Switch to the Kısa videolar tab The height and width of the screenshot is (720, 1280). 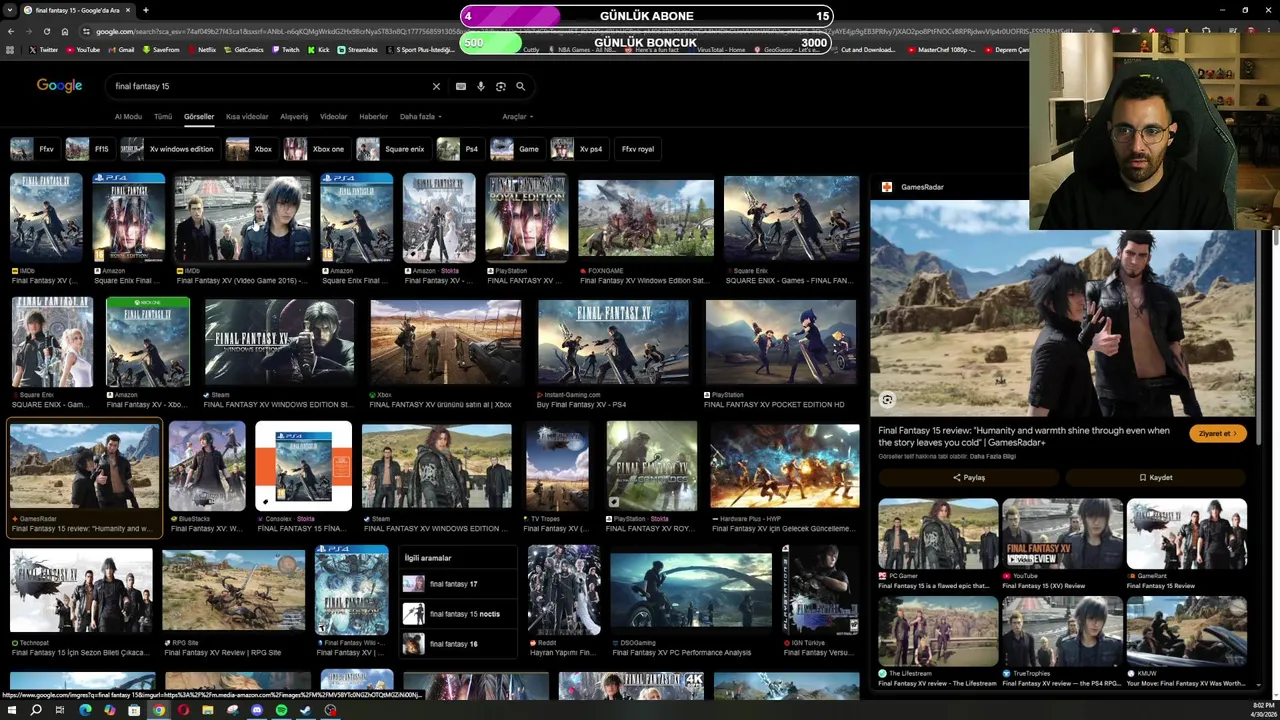tap(247, 117)
